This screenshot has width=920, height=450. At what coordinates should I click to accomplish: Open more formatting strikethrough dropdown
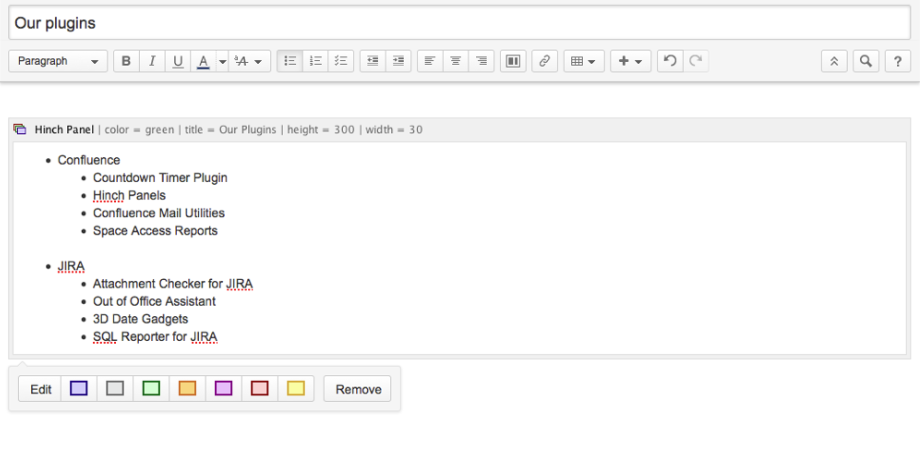point(249,61)
